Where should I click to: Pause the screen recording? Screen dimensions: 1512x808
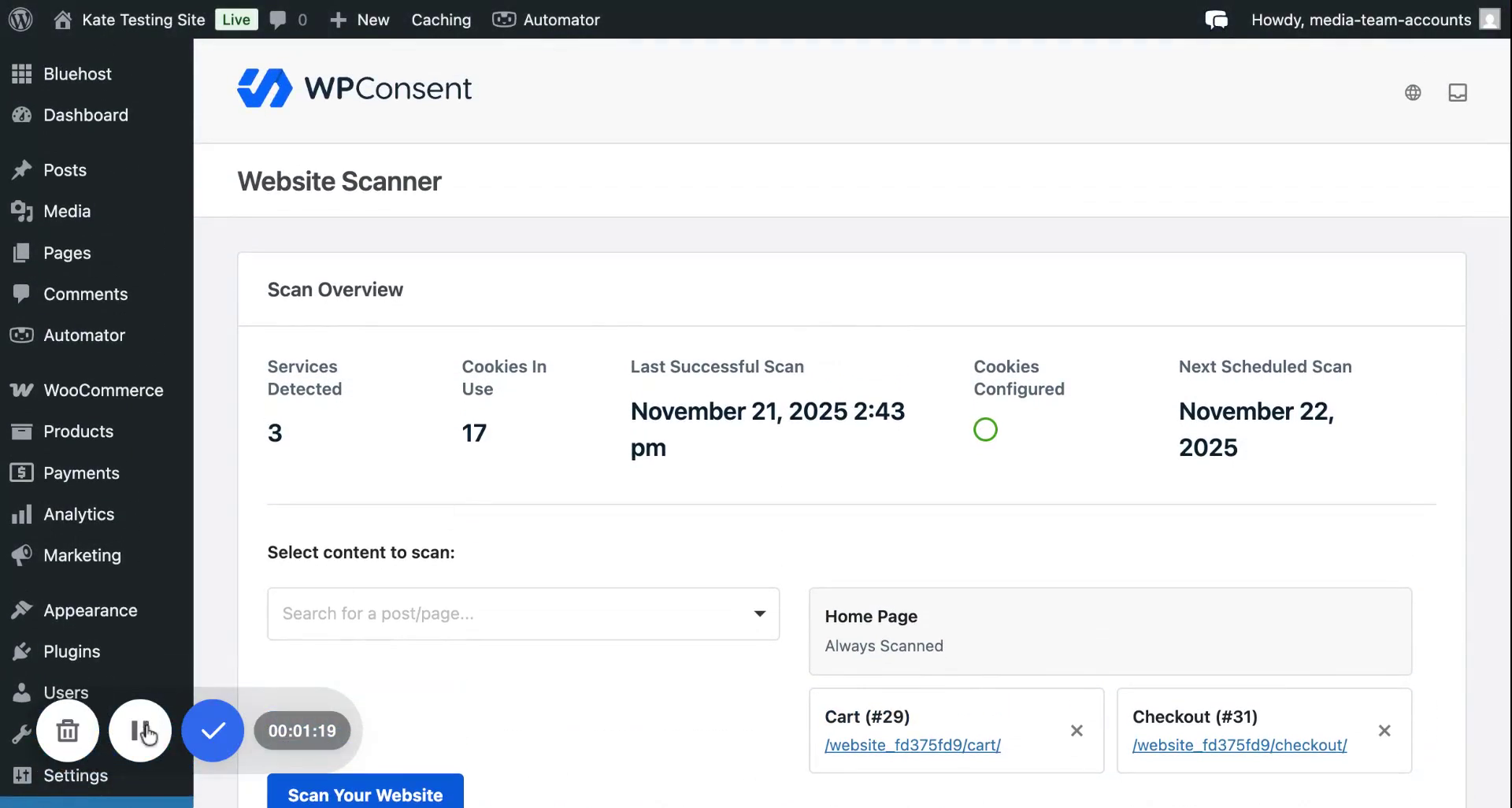pyautogui.click(x=139, y=731)
